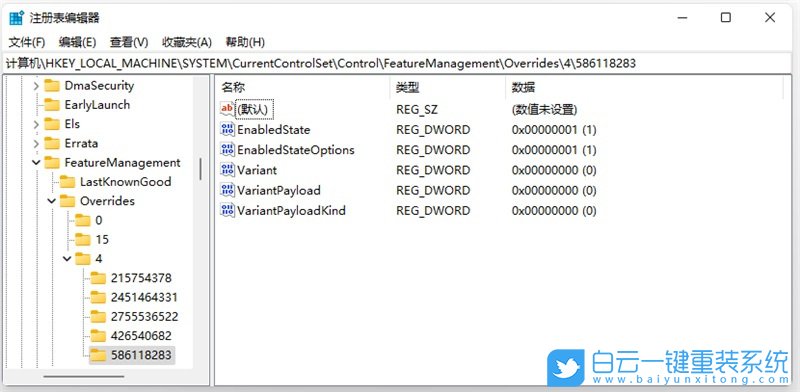Click the (数值未设置) data cell
This screenshot has width=800, height=392.
click(544, 109)
